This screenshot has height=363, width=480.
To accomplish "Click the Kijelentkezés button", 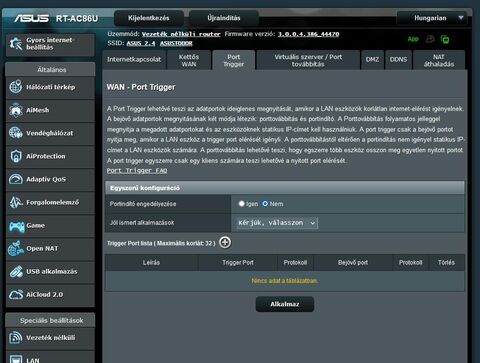I will click(149, 18).
